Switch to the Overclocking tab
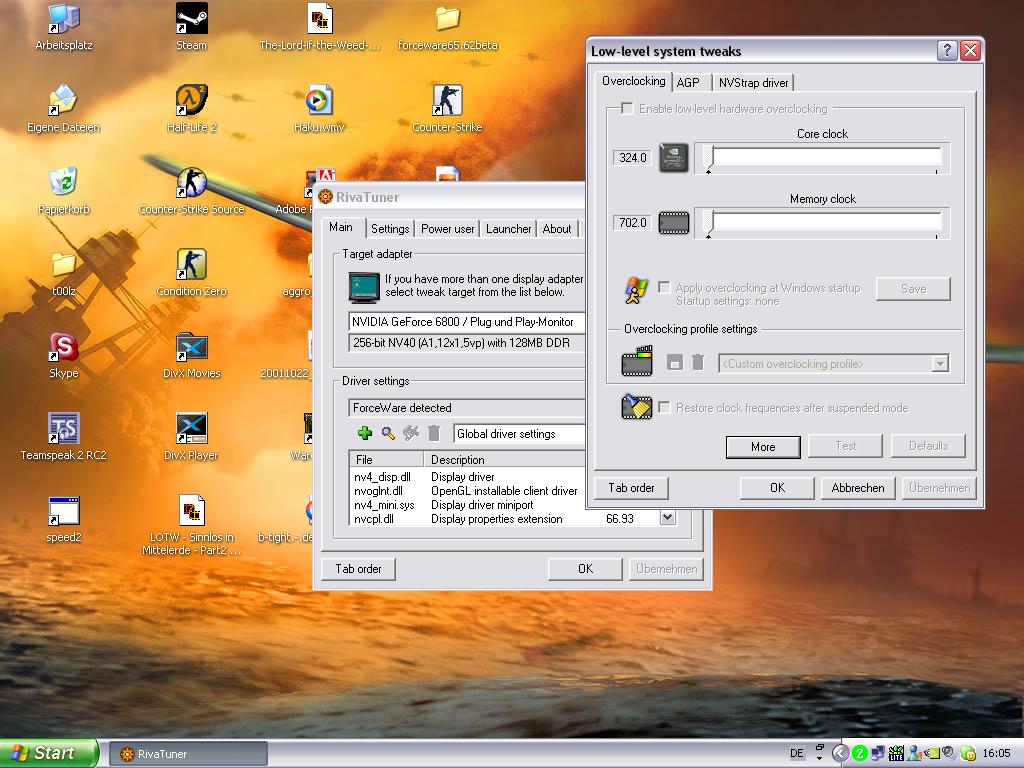Screen dimensions: 1024x768 633,81
